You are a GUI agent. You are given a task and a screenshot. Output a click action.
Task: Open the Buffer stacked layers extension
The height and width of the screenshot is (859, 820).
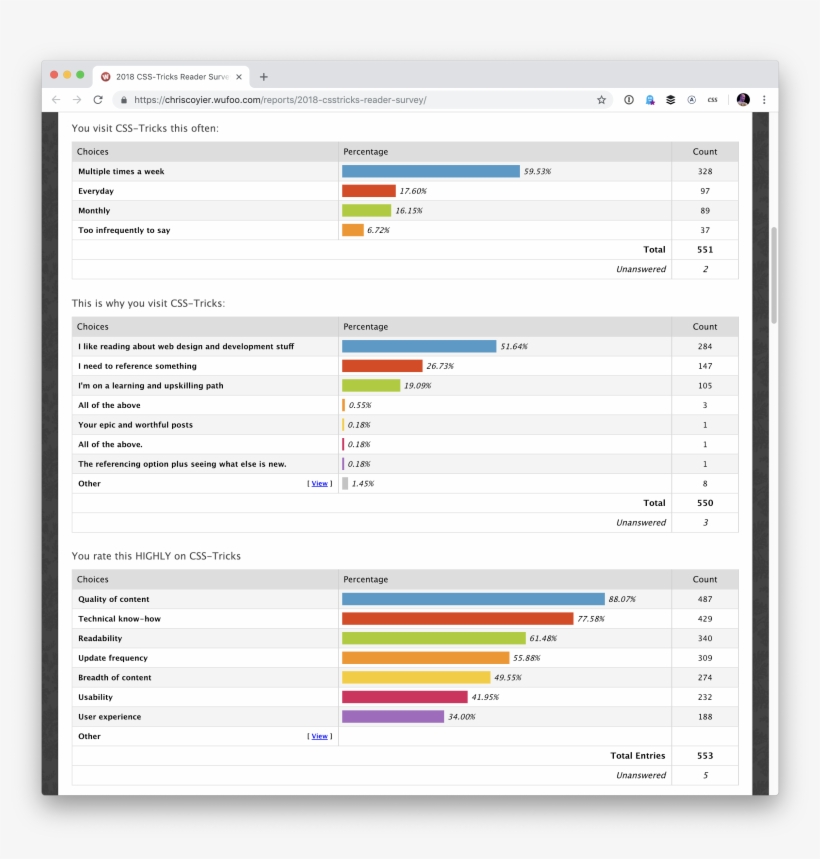[x=670, y=100]
